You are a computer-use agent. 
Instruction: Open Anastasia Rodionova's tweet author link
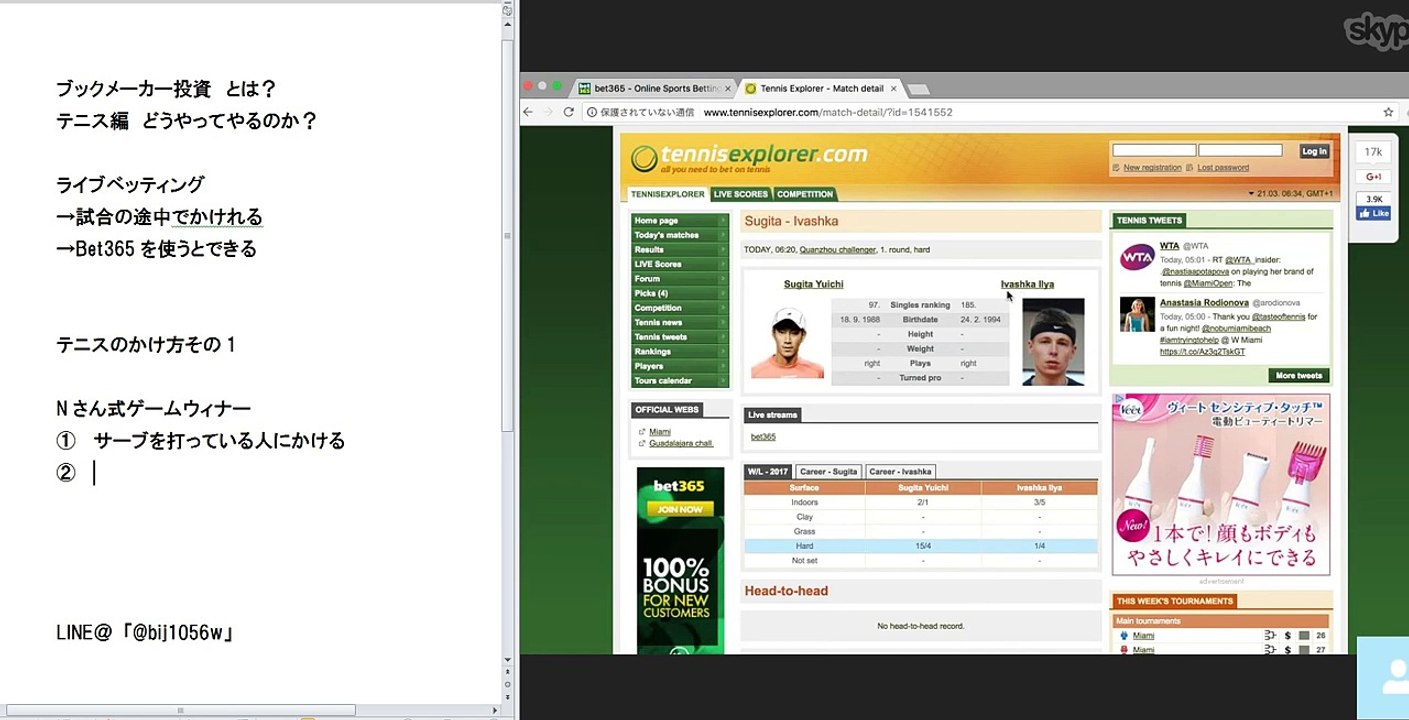[1205, 302]
